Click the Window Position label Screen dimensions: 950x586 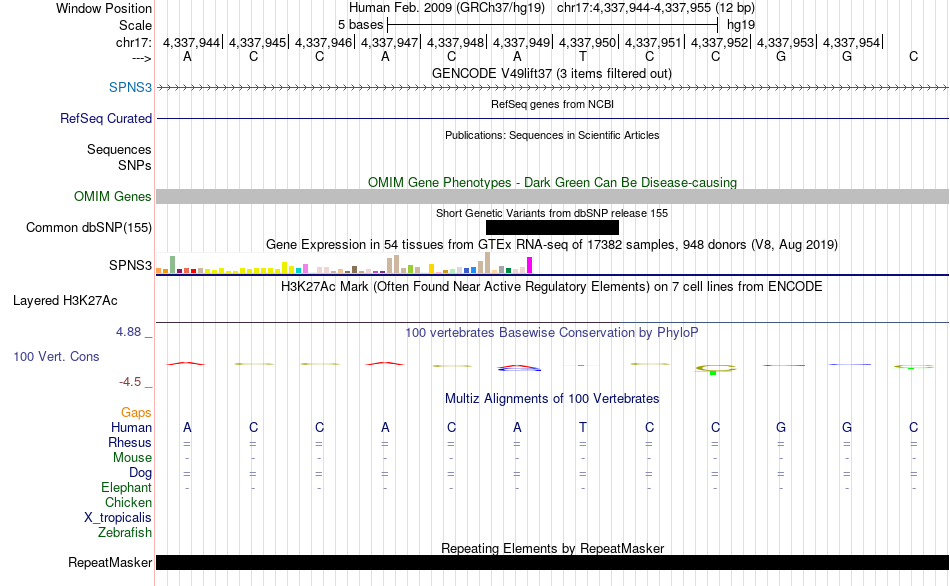click(104, 8)
